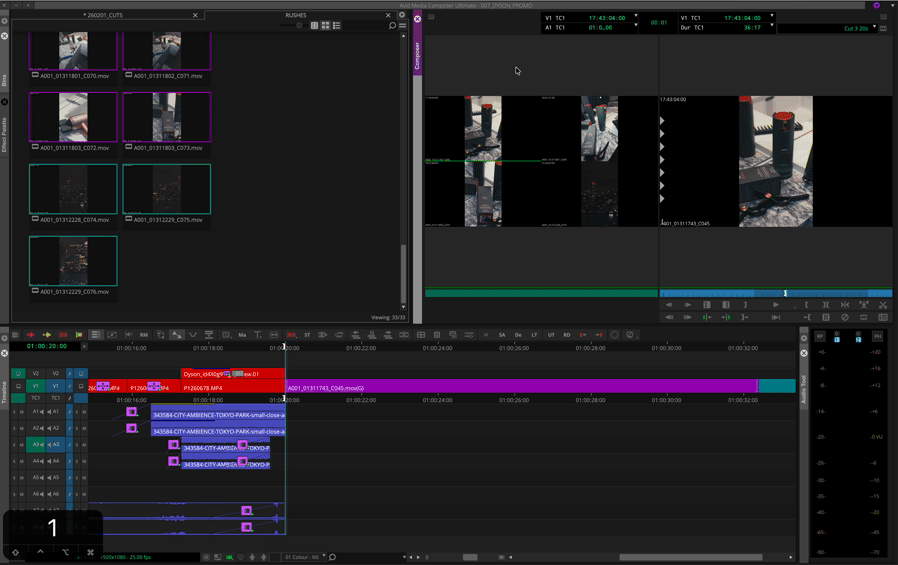Viewport: 898px width, 565px height.
Task: Open the Title tool (T icon)
Action: point(258,335)
